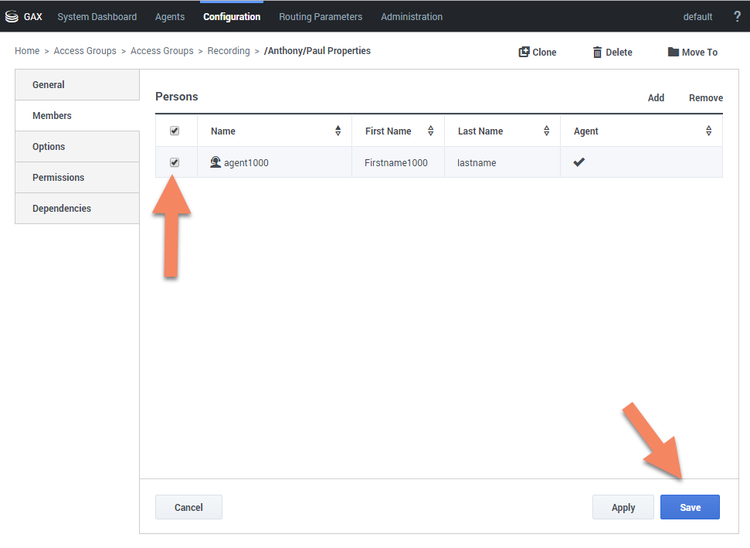Open the help question mark icon
The height and width of the screenshot is (548, 750).
click(x=736, y=17)
